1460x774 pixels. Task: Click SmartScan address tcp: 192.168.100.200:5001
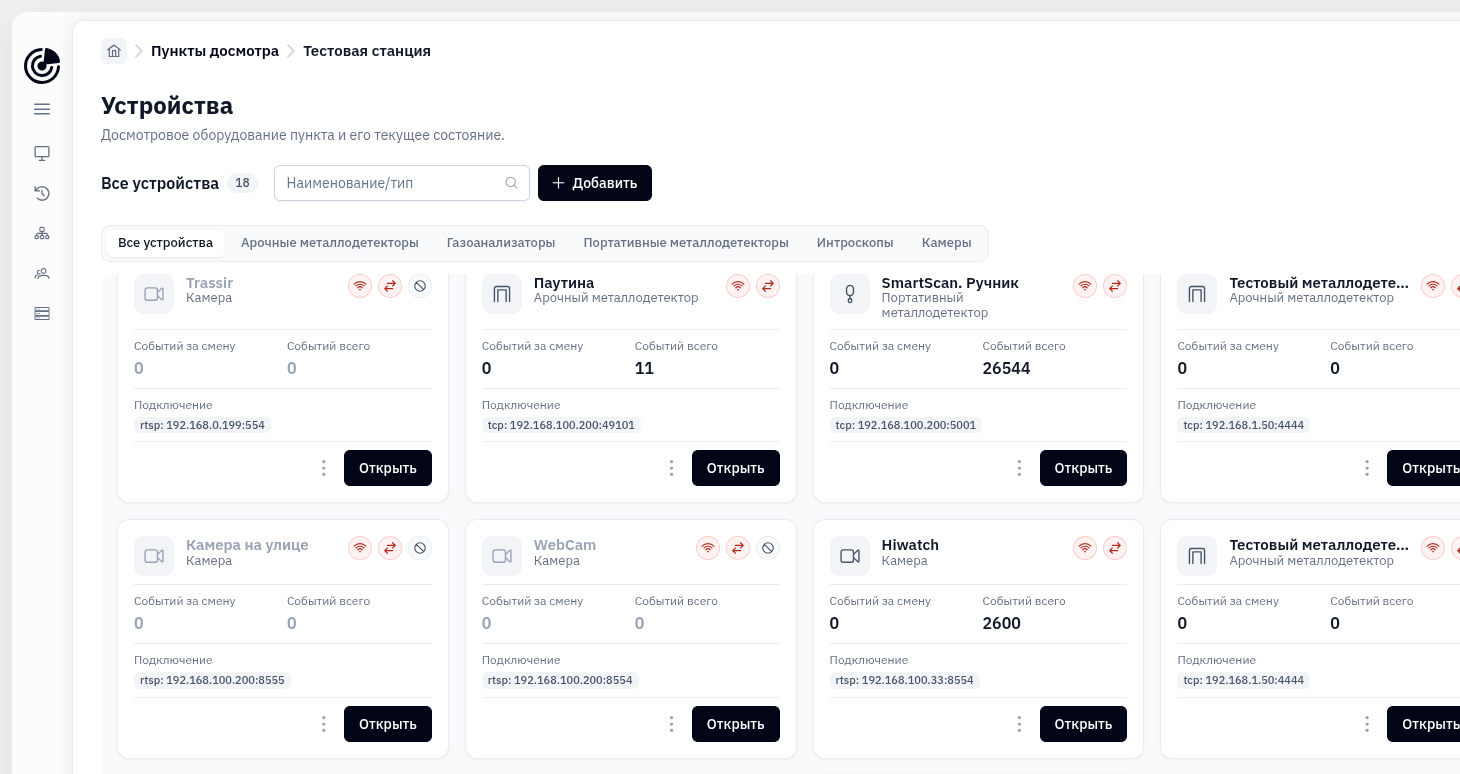906,425
